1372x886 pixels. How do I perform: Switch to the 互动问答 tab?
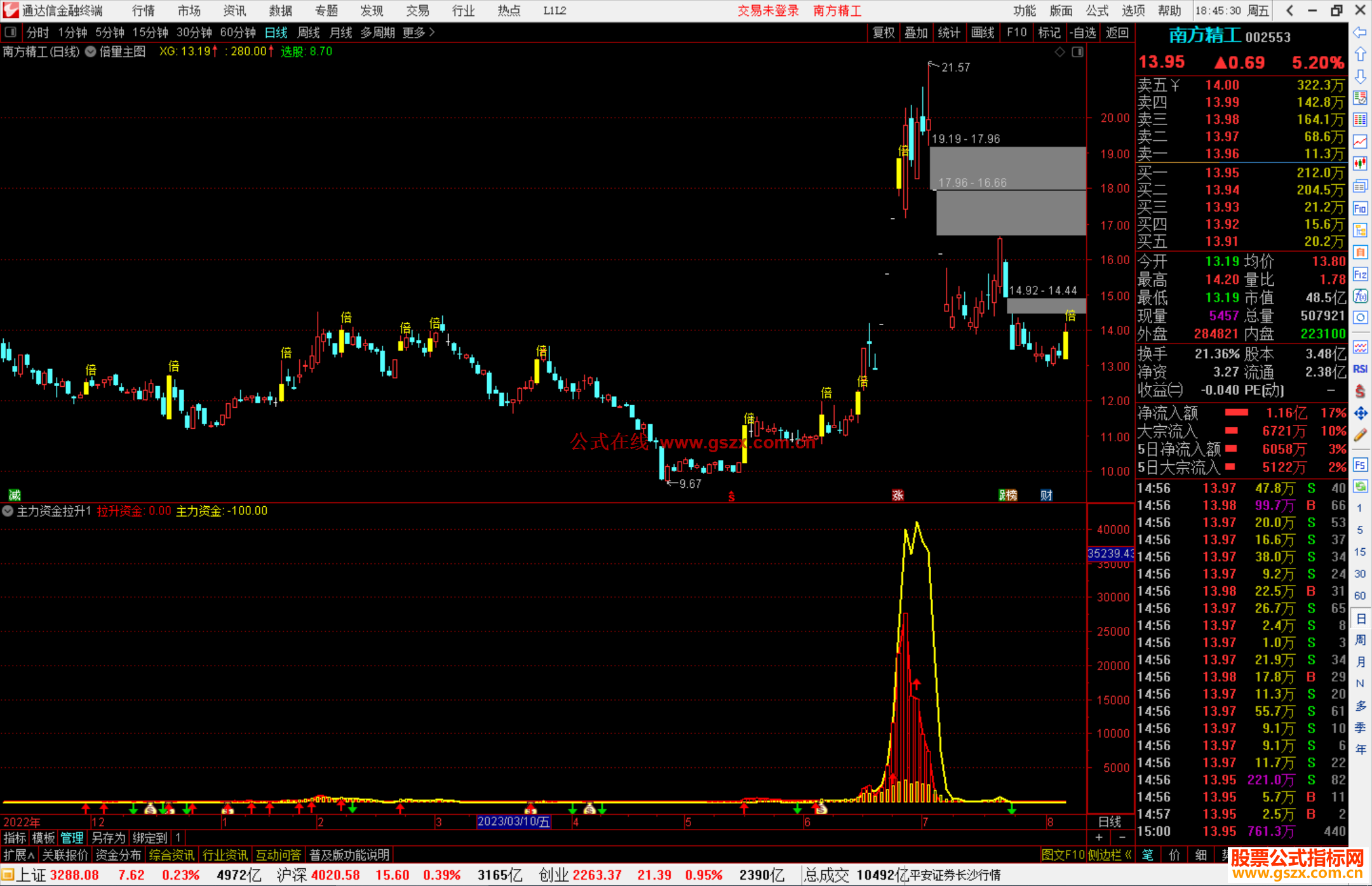[278, 855]
